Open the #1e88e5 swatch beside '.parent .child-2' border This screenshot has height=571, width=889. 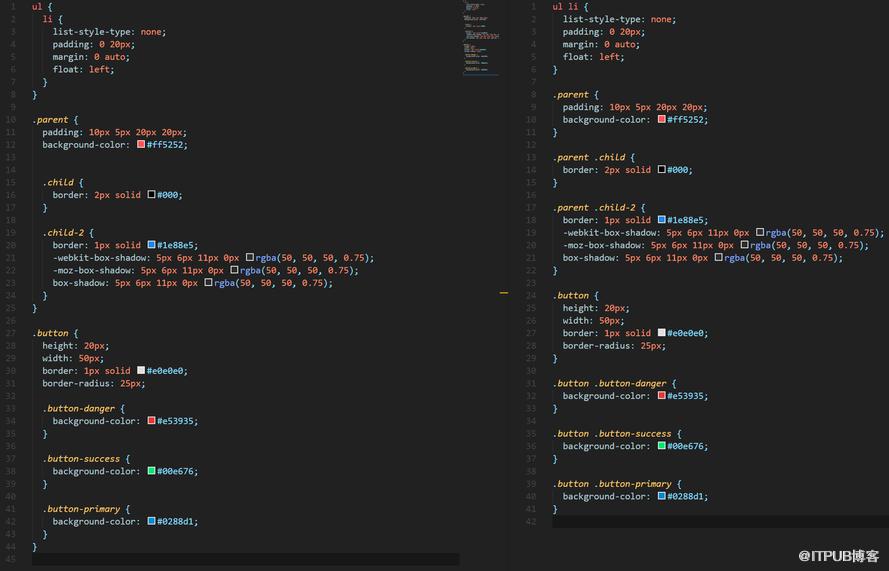point(662,219)
